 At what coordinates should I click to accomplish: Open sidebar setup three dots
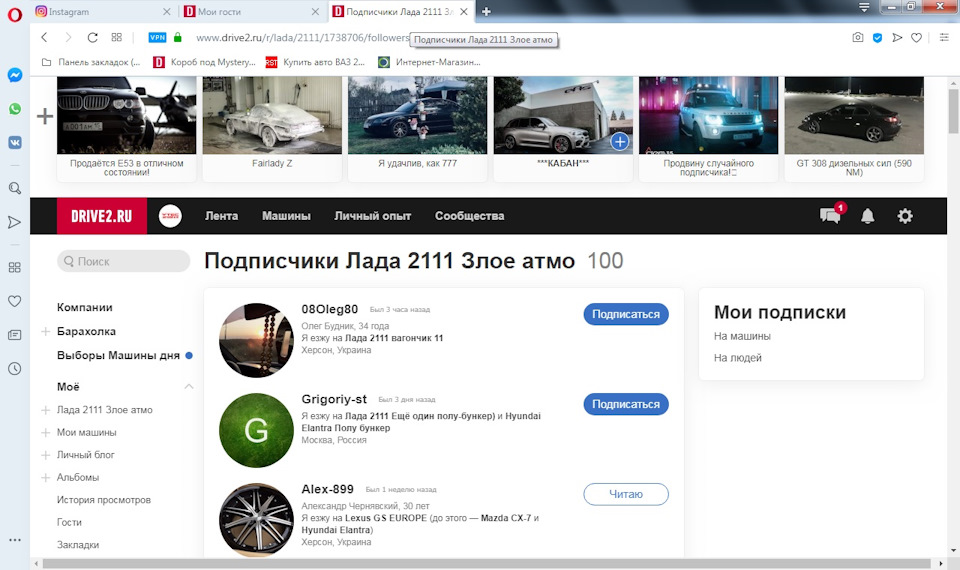(15, 540)
